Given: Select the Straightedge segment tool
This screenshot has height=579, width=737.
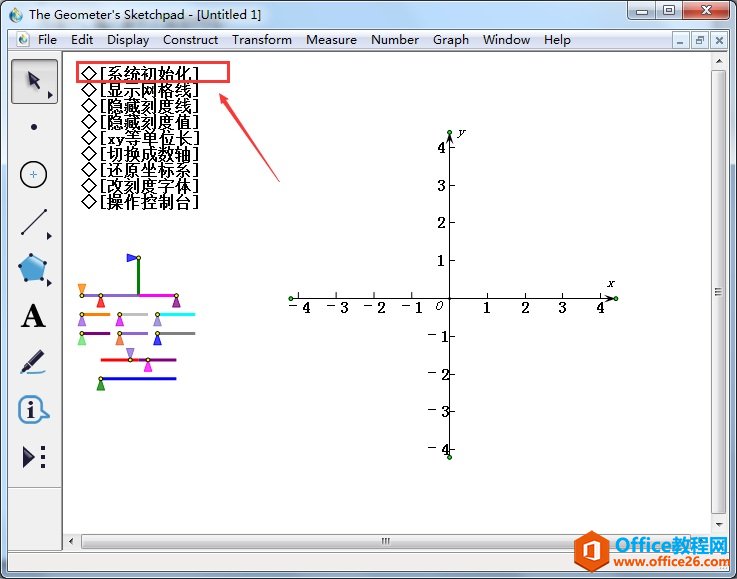Looking at the screenshot, I should [34, 222].
